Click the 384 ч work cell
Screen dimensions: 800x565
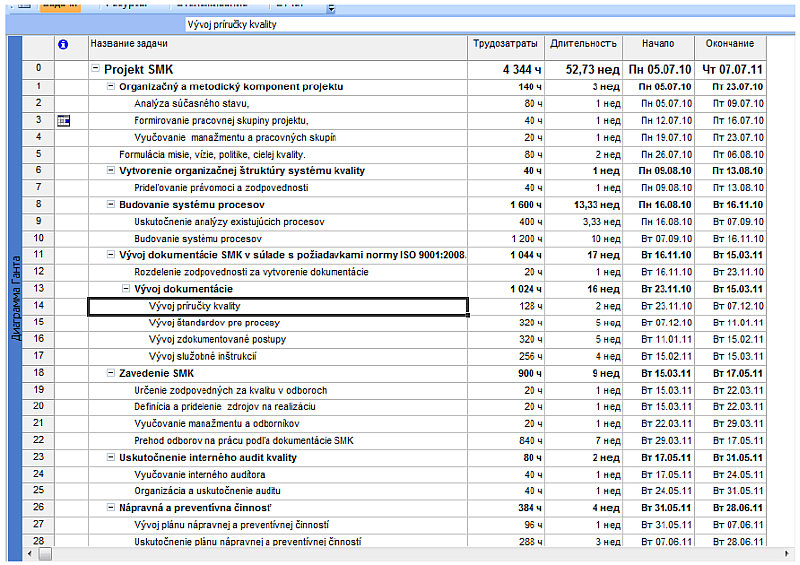(506, 508)
